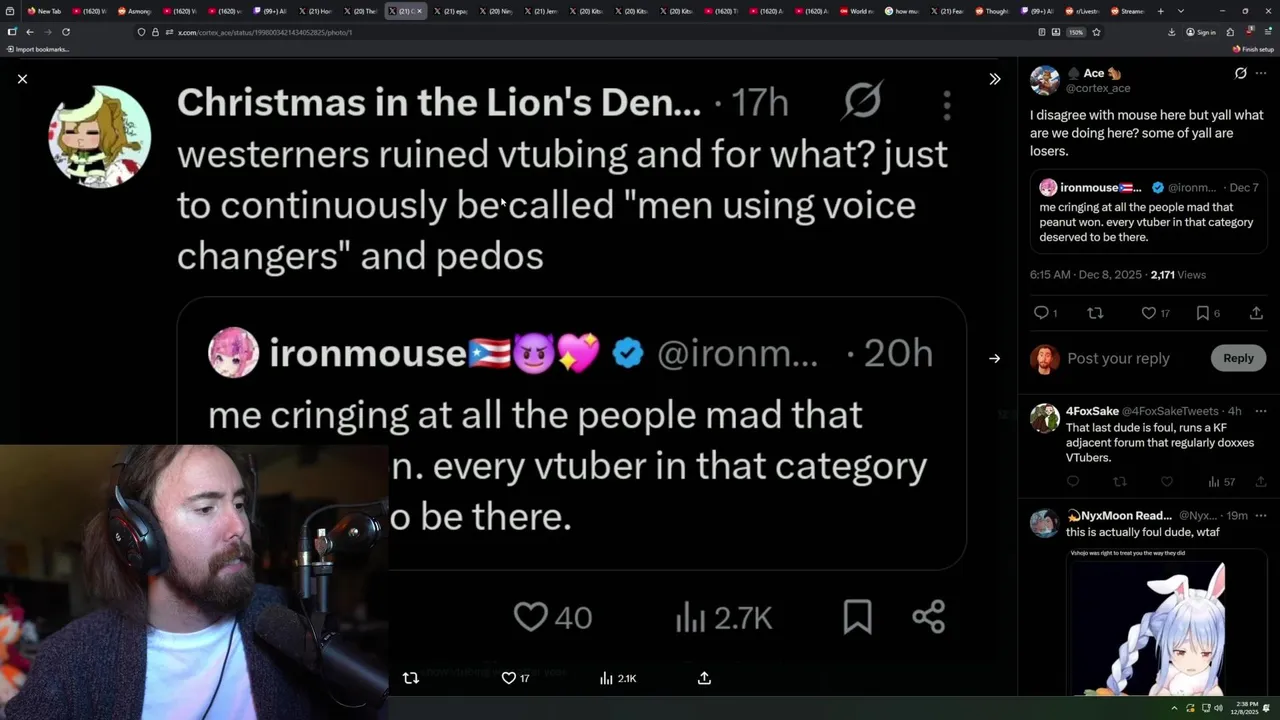Open the share icon on Ace's post
This screenshot has height=720, width=1280.
click(x=1256, y=313)
